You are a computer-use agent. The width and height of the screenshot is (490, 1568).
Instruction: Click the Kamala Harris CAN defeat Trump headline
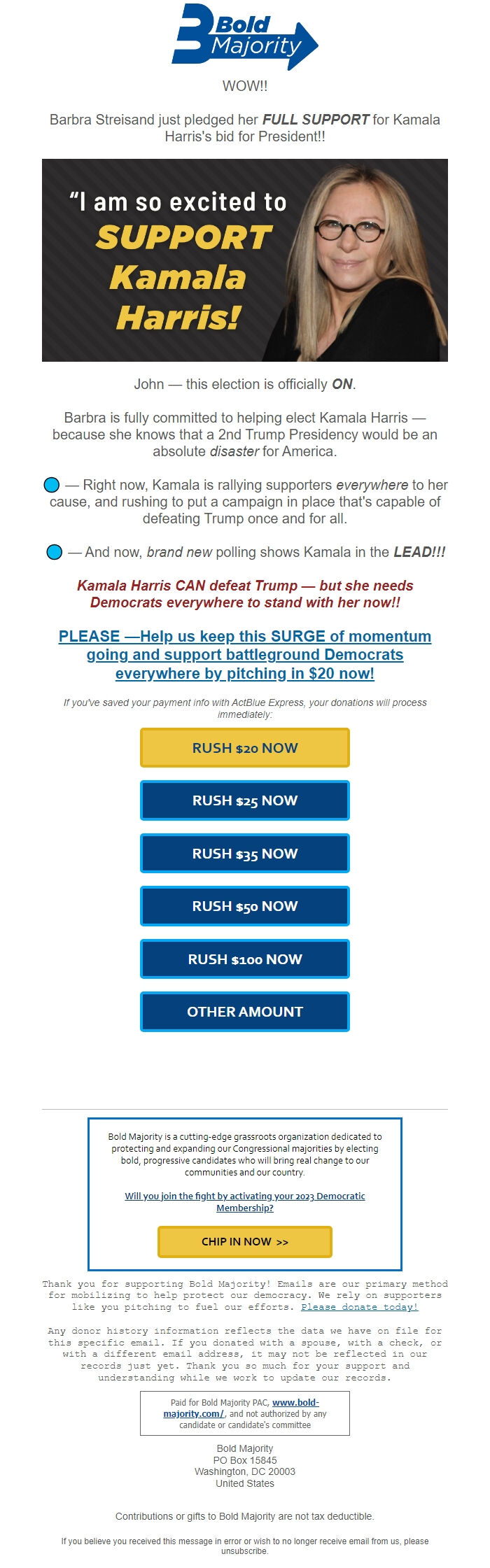(245, 593)
